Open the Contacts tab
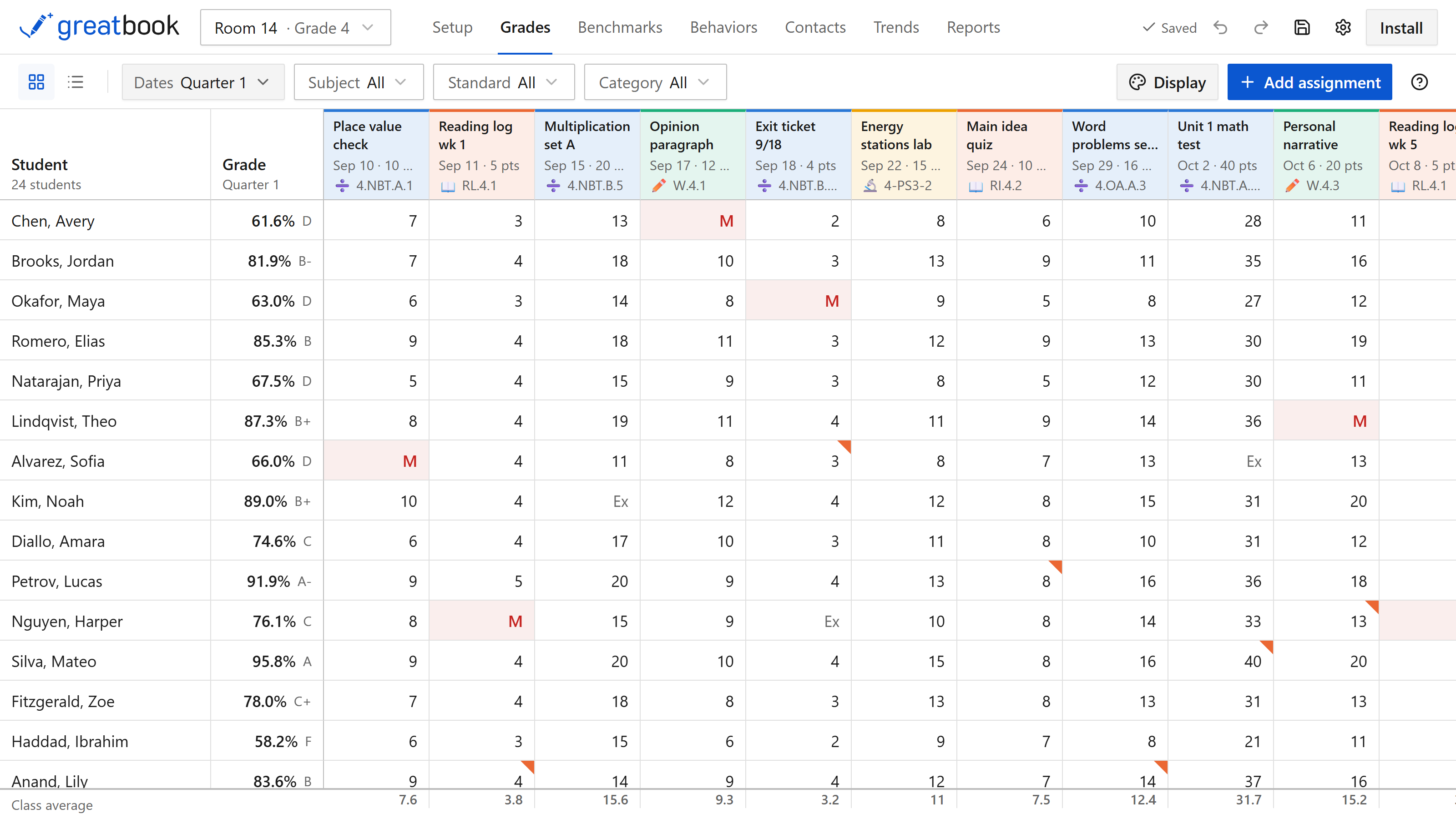The height and width of the screenshot is (819, 1456). point(815,27)
